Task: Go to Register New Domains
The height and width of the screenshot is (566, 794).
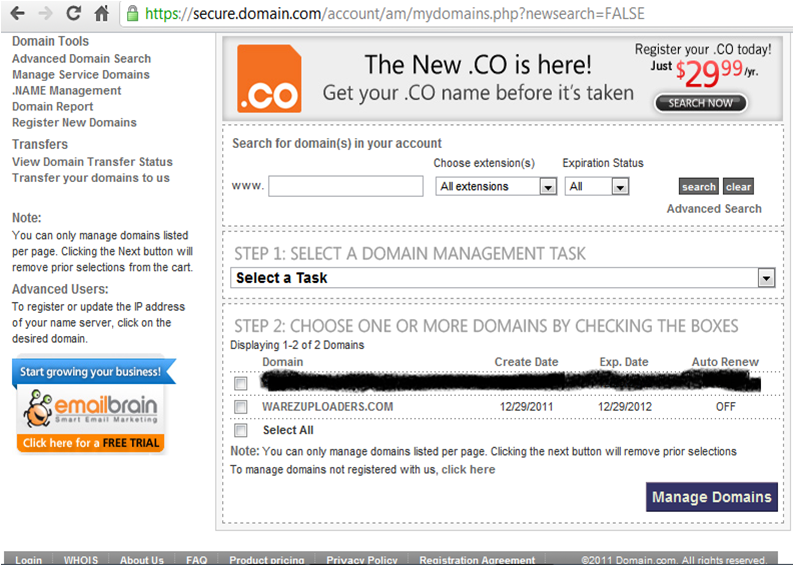Action: [x=74, y=123]
